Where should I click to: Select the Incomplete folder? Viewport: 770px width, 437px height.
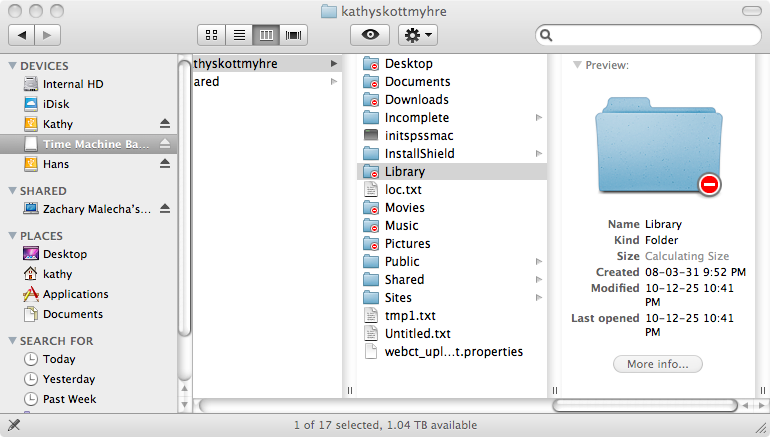click(452, 117)
